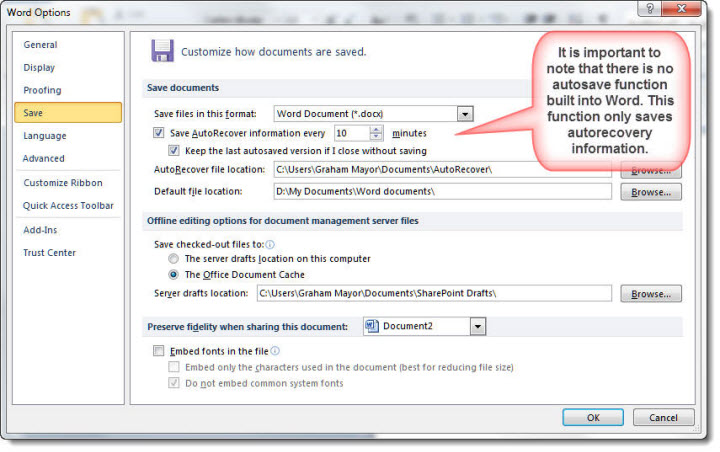Click the Save documents section header
Viewport: 720px width, 452px height.
coord(183,88)
